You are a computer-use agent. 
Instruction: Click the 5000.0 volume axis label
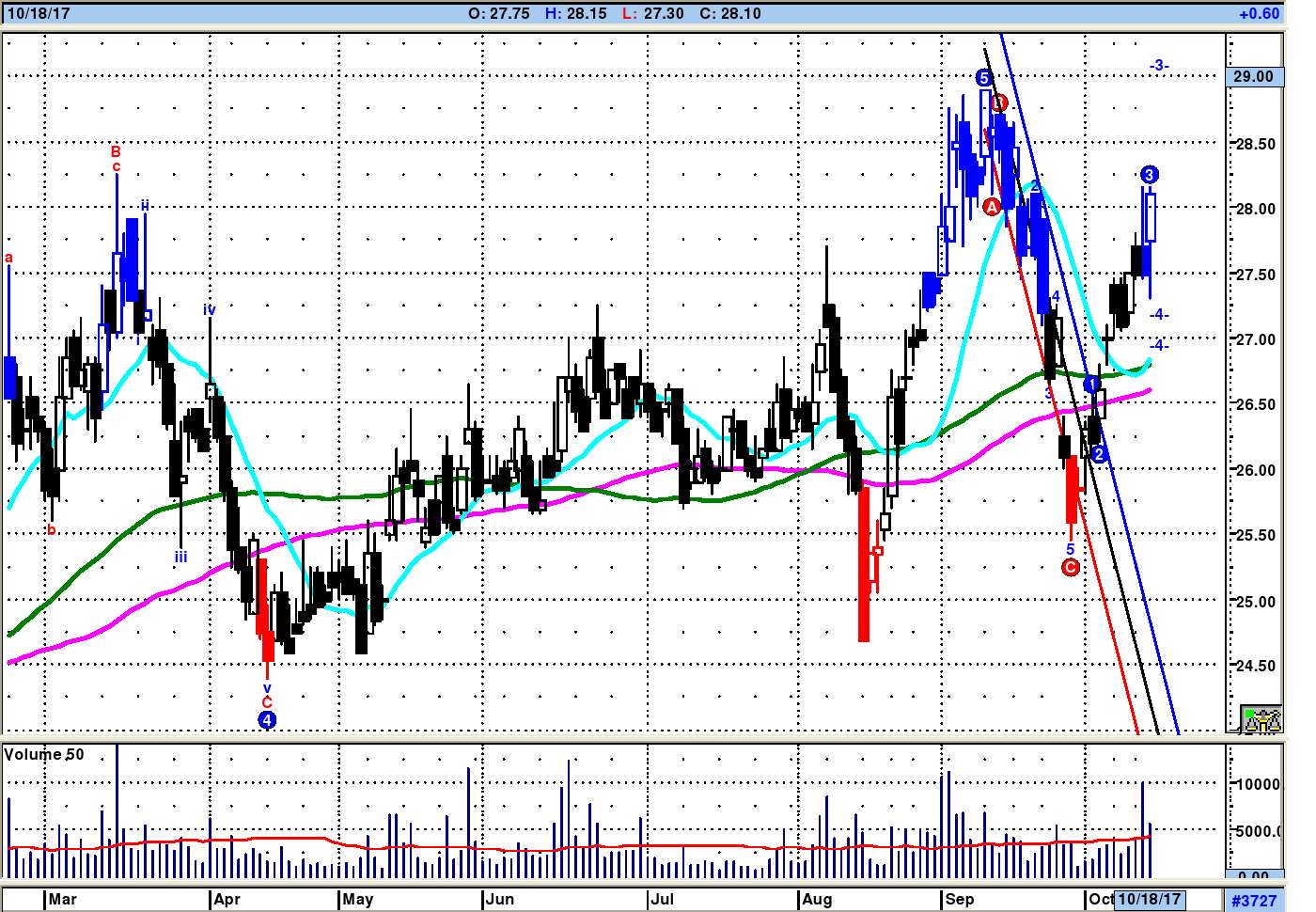1257,831
